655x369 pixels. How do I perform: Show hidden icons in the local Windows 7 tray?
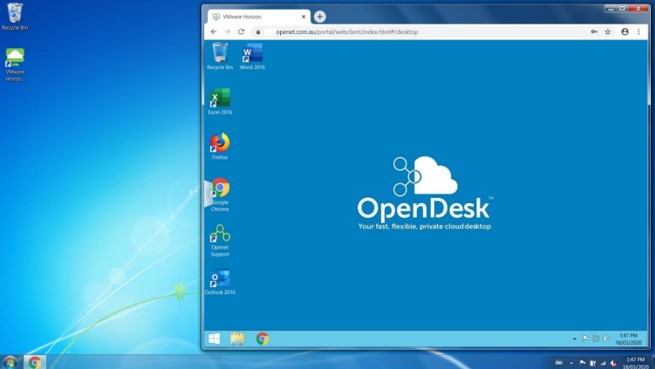tap(571, 363)
